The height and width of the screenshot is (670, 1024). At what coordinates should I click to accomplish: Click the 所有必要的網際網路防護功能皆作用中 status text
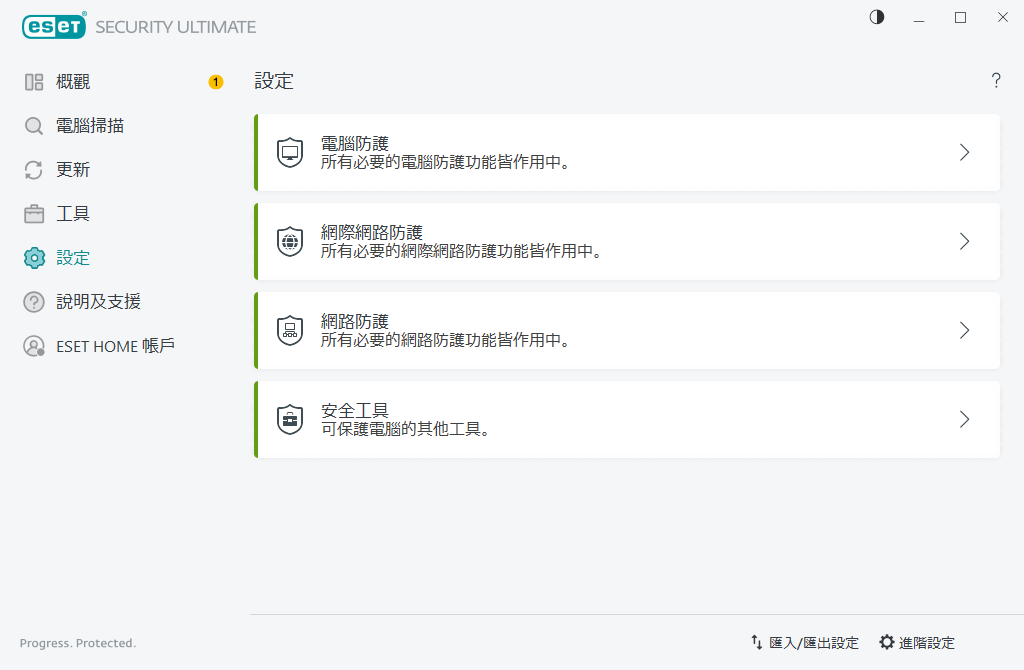tap(461, 251)
